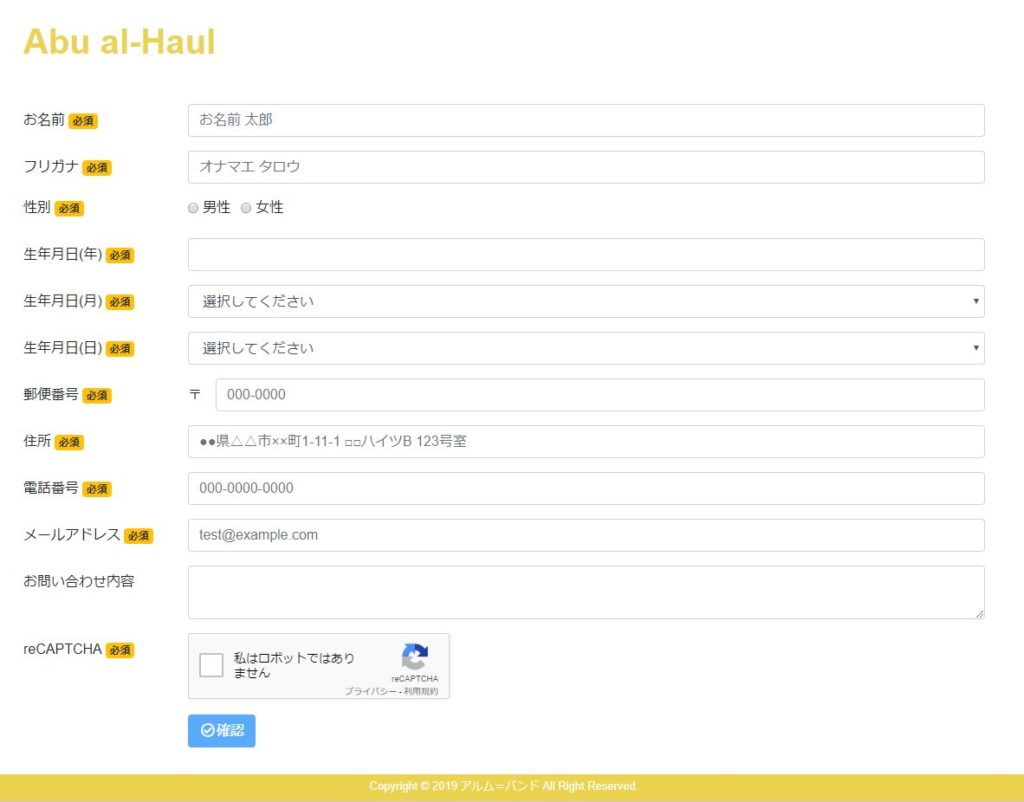
Task: Click the reCAPTCHA field label text
Action: (x=63, y=649)
